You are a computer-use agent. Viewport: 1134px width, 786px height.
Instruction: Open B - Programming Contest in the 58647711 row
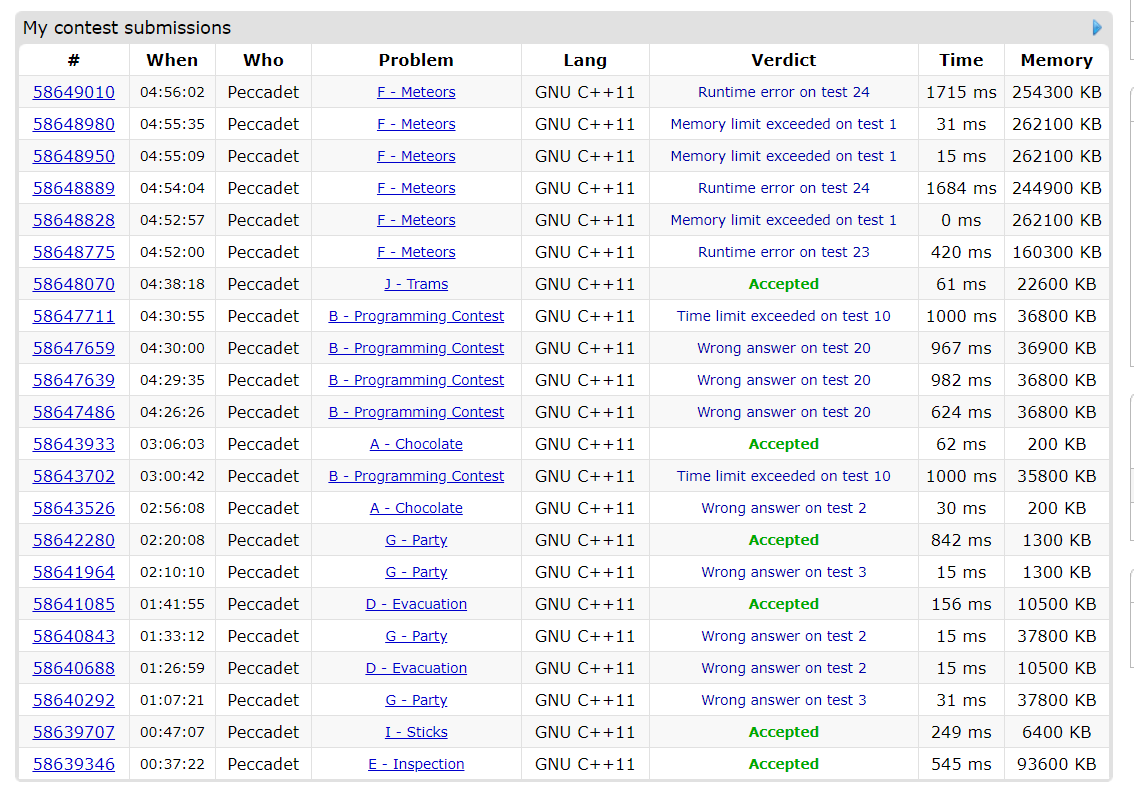click(x=416, y=316)
